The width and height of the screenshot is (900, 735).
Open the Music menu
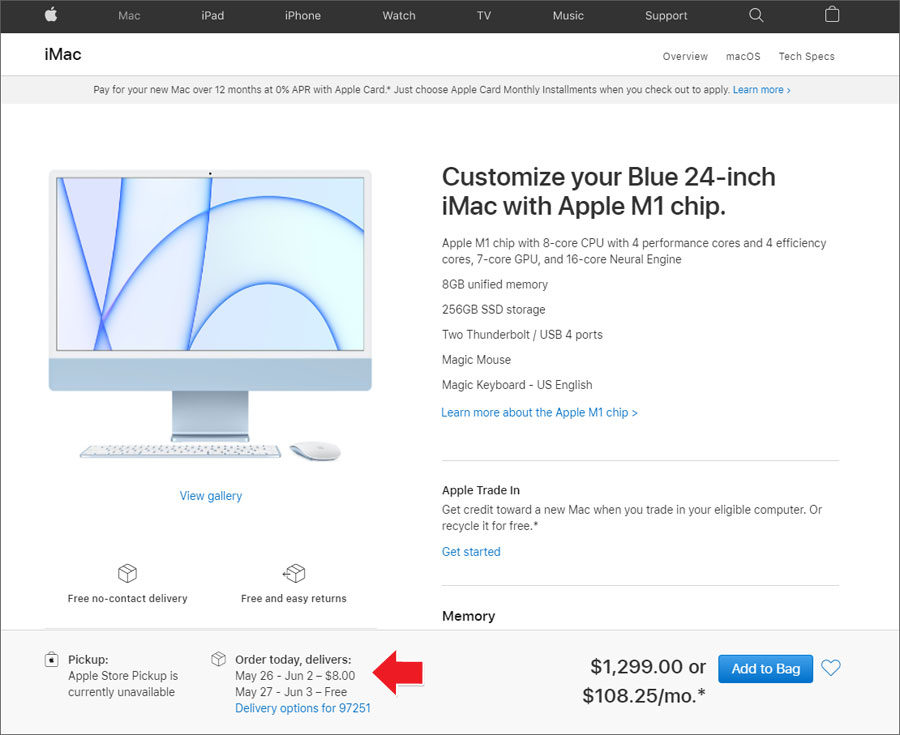pos(568,16)
